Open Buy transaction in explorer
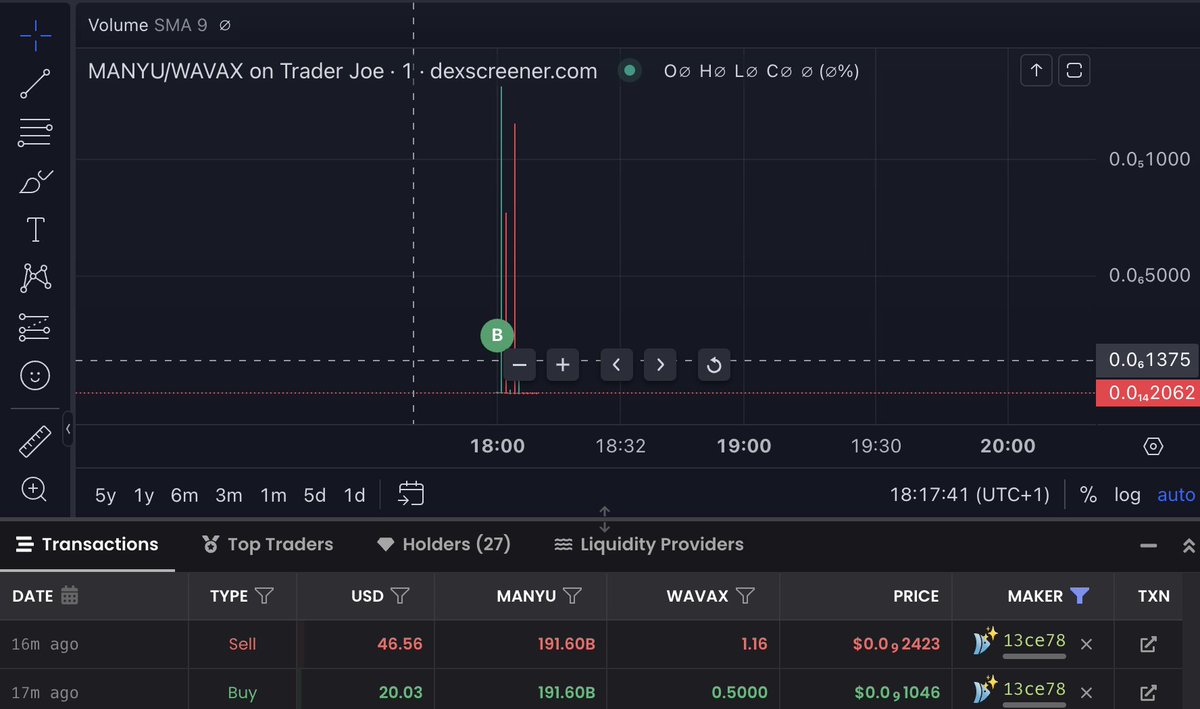Image resolution: width=1200 pixels, height=709 pixels. pyautogui.click(x=1148, y=692)
